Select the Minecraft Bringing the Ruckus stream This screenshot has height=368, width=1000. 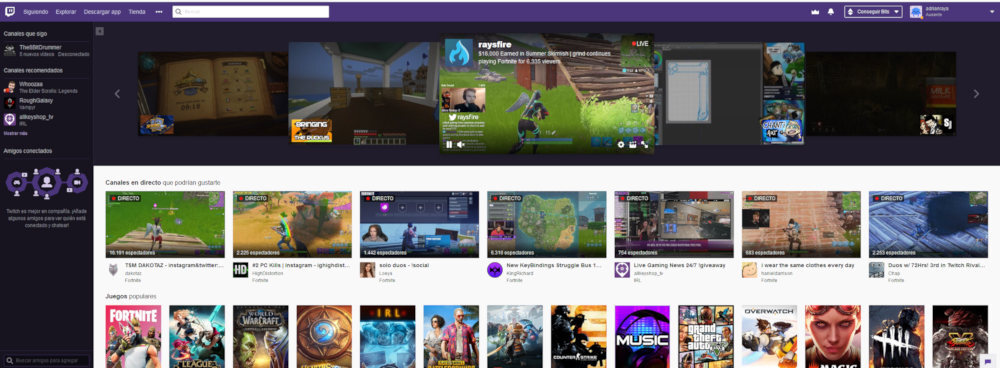click(x=364, y=93)
